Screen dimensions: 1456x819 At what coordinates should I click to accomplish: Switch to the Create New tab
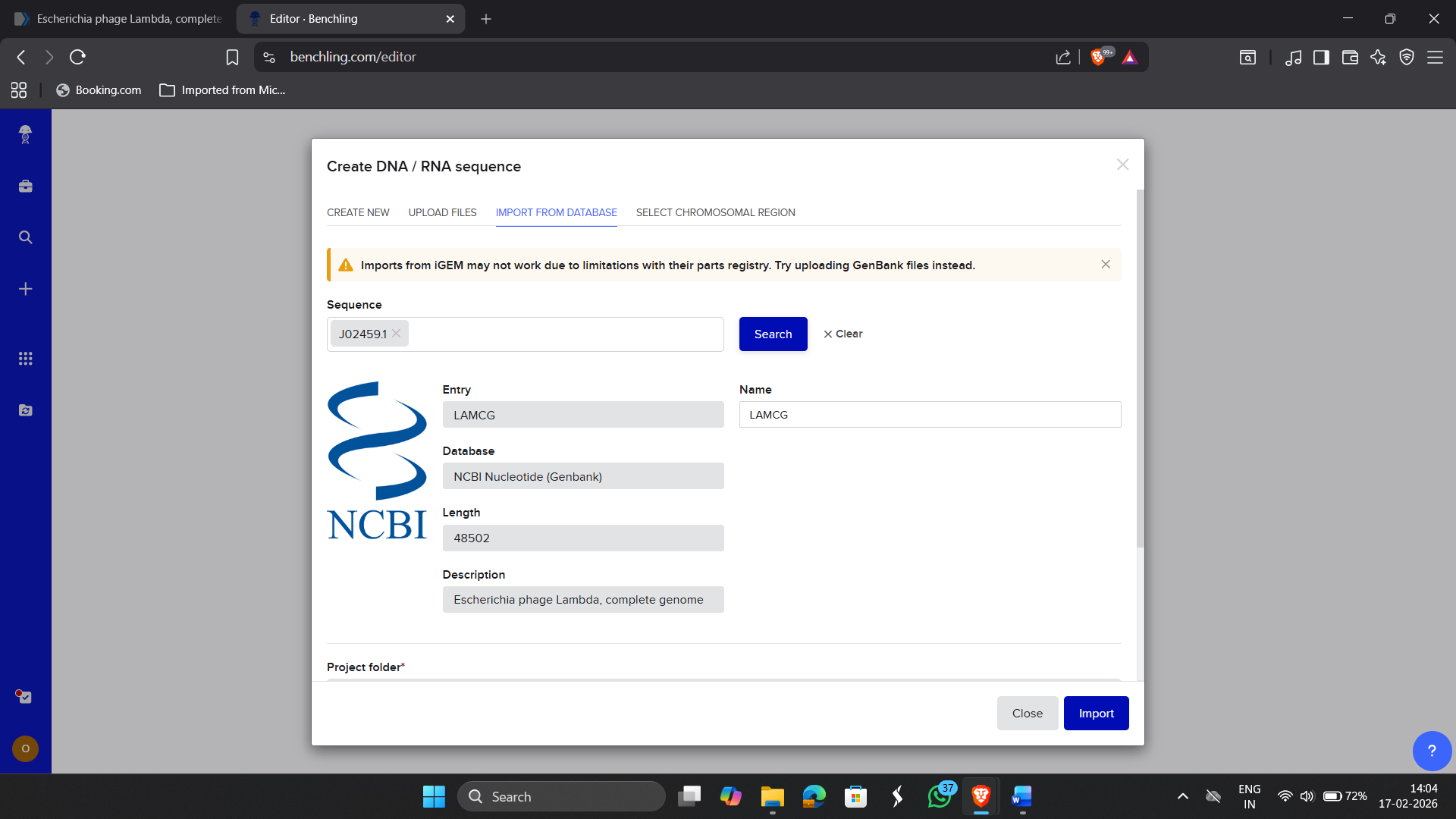tap(358, 212)
